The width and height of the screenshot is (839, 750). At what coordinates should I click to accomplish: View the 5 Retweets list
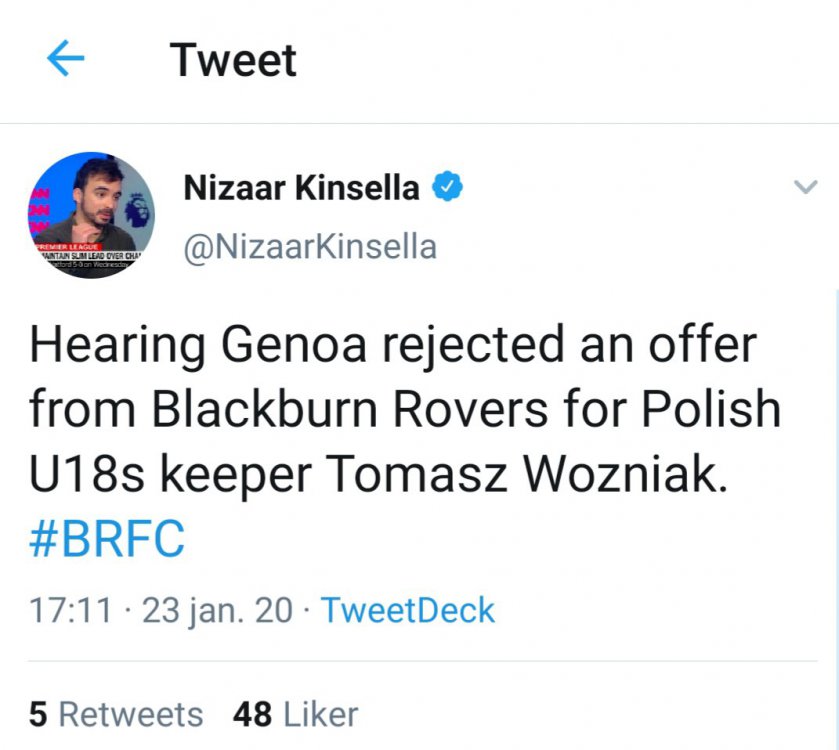pos(116,714)
